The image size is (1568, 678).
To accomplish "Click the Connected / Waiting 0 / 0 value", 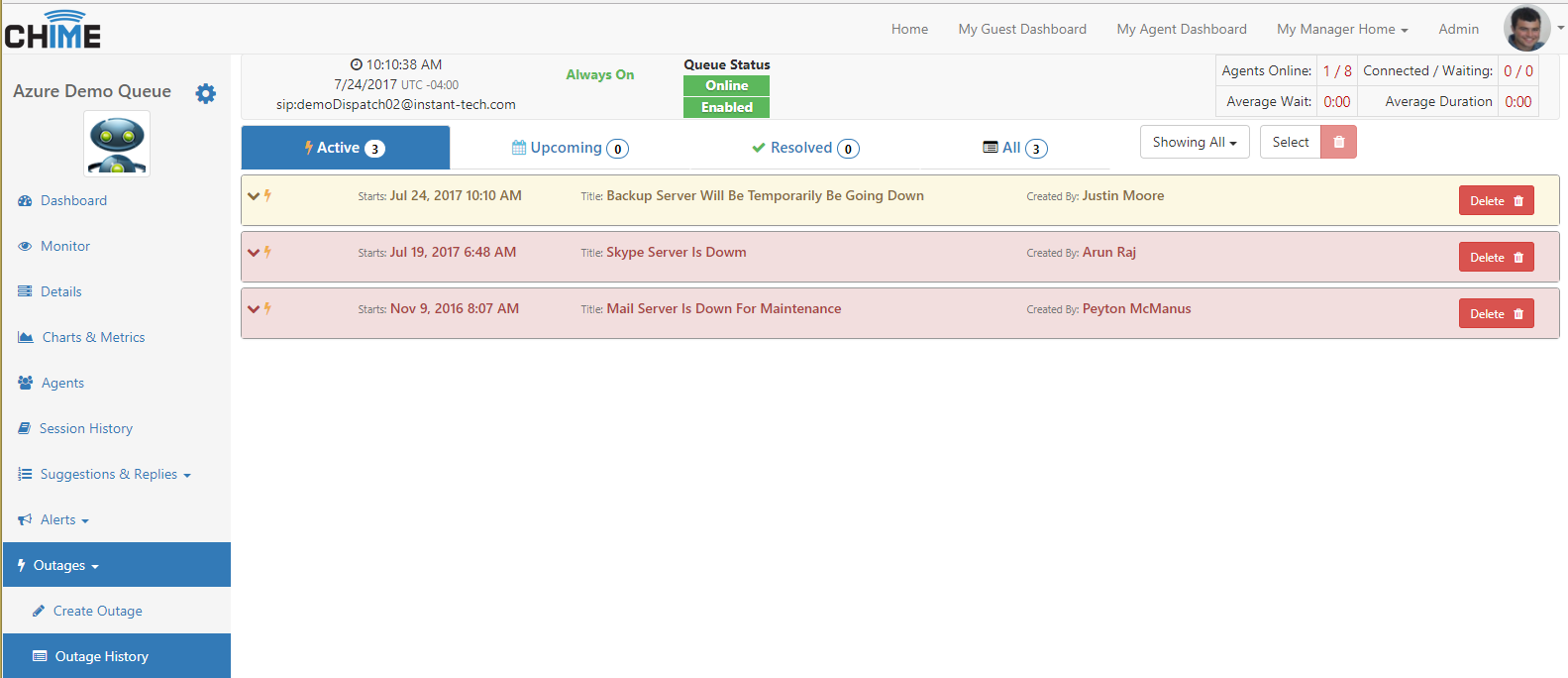I will point(1518,70).
